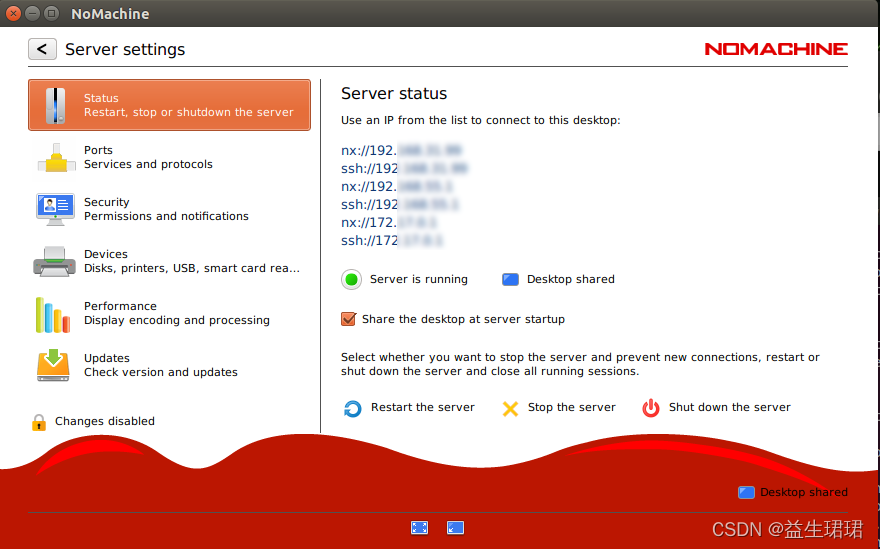Open the Updates download icon
Image resolution: width=880 pixels, height=549 pixels.
click(53, 365)
